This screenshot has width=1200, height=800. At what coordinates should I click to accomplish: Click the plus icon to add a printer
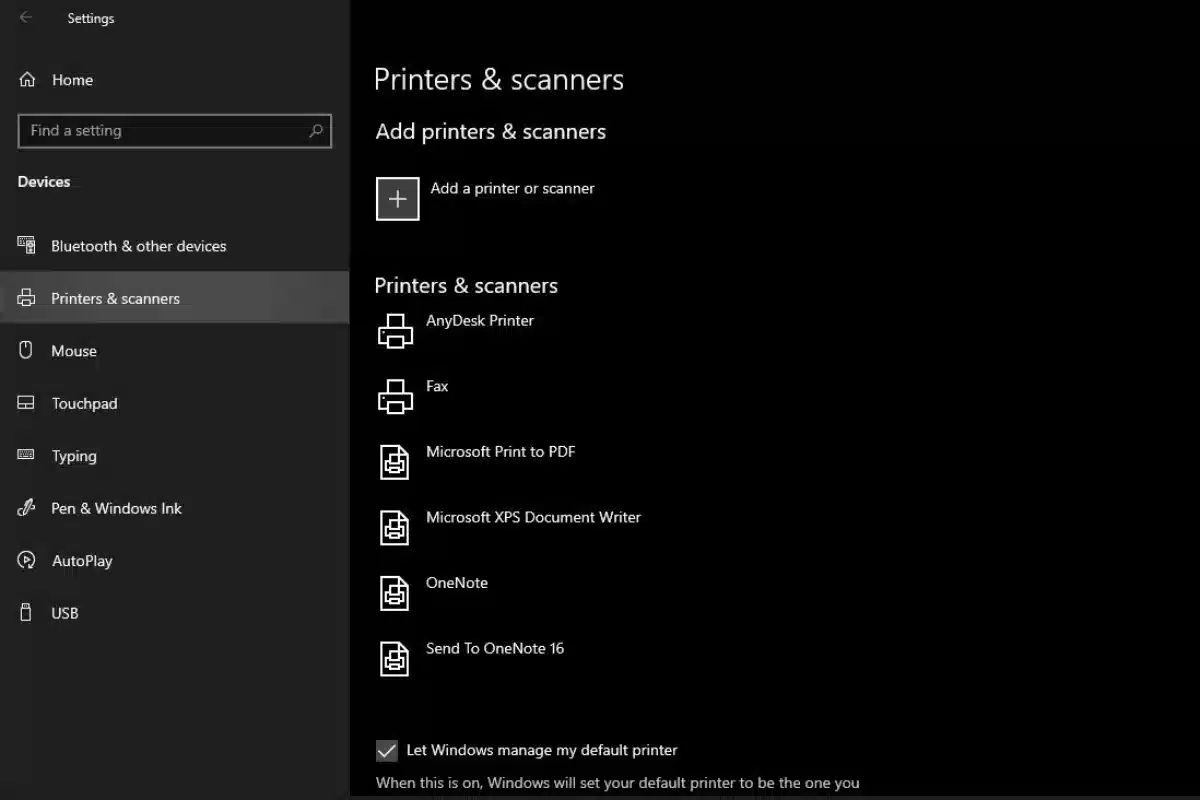pyautogui.click(x=397, y=198)
